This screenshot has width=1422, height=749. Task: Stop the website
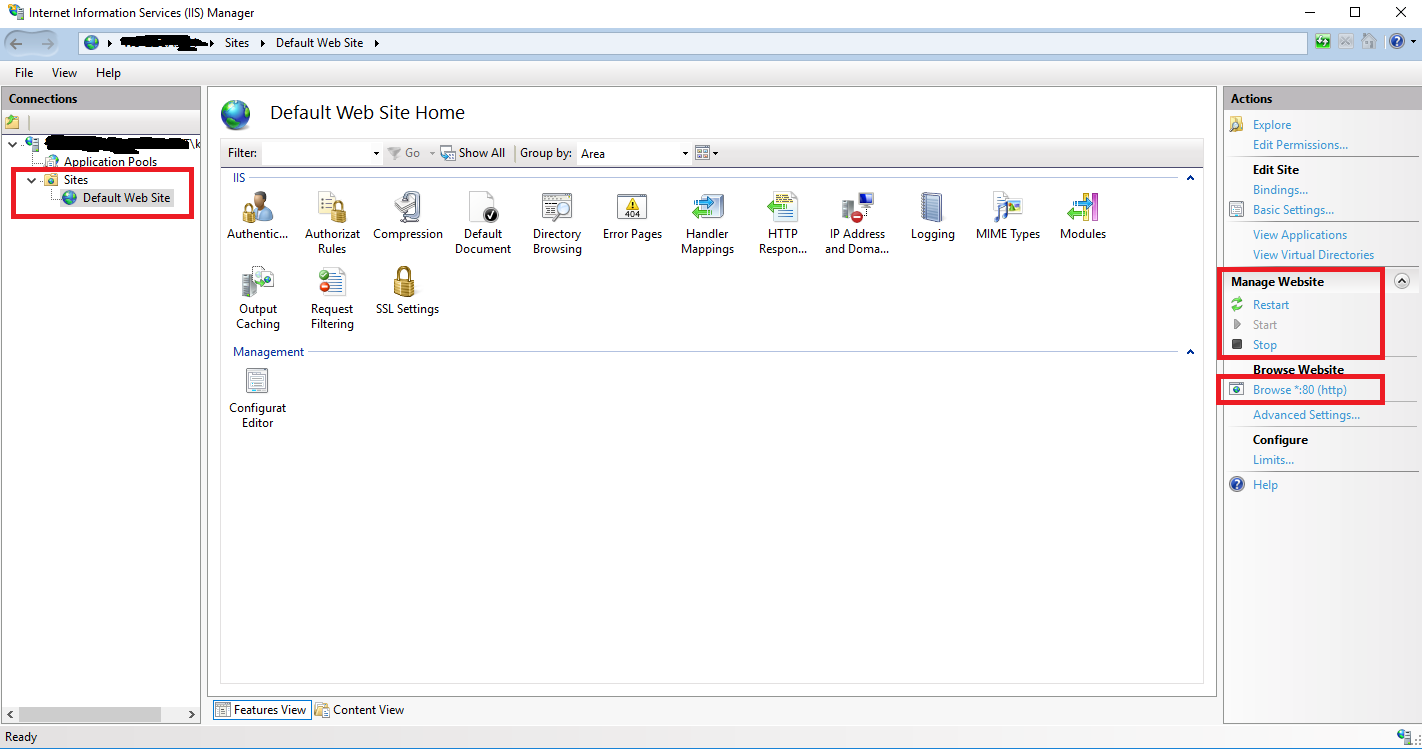pos(1265,345)
